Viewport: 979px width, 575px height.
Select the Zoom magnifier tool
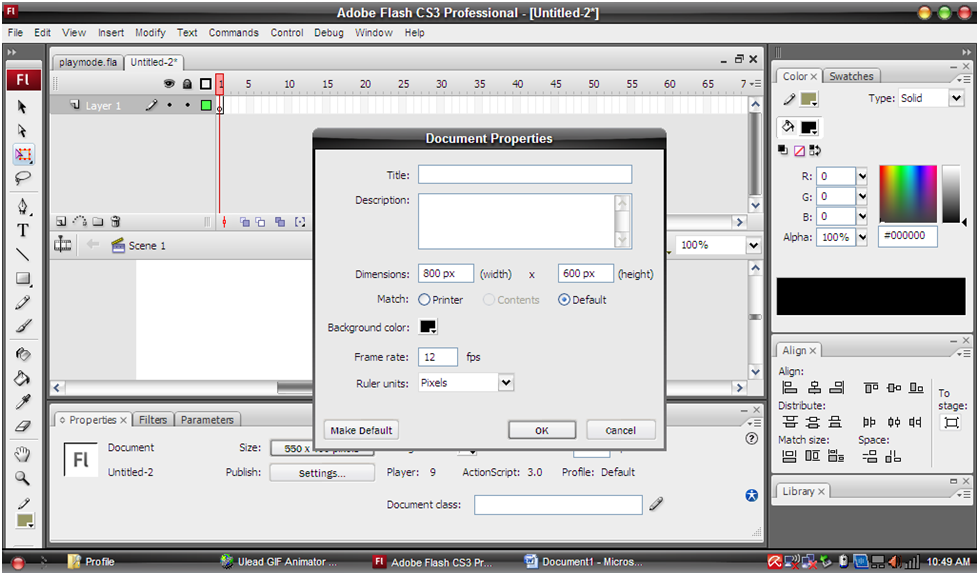click(x=22, y=478)
